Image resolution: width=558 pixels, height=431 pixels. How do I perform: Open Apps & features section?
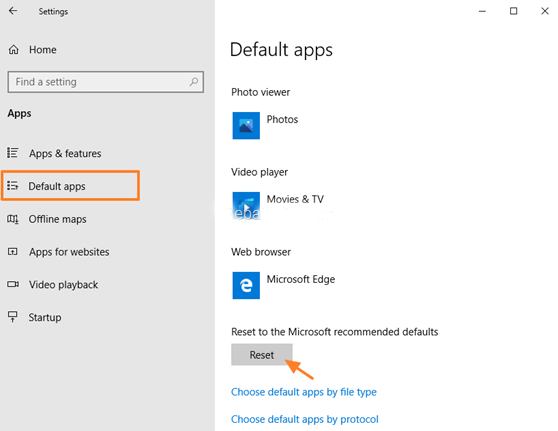(x=65, y=153)
